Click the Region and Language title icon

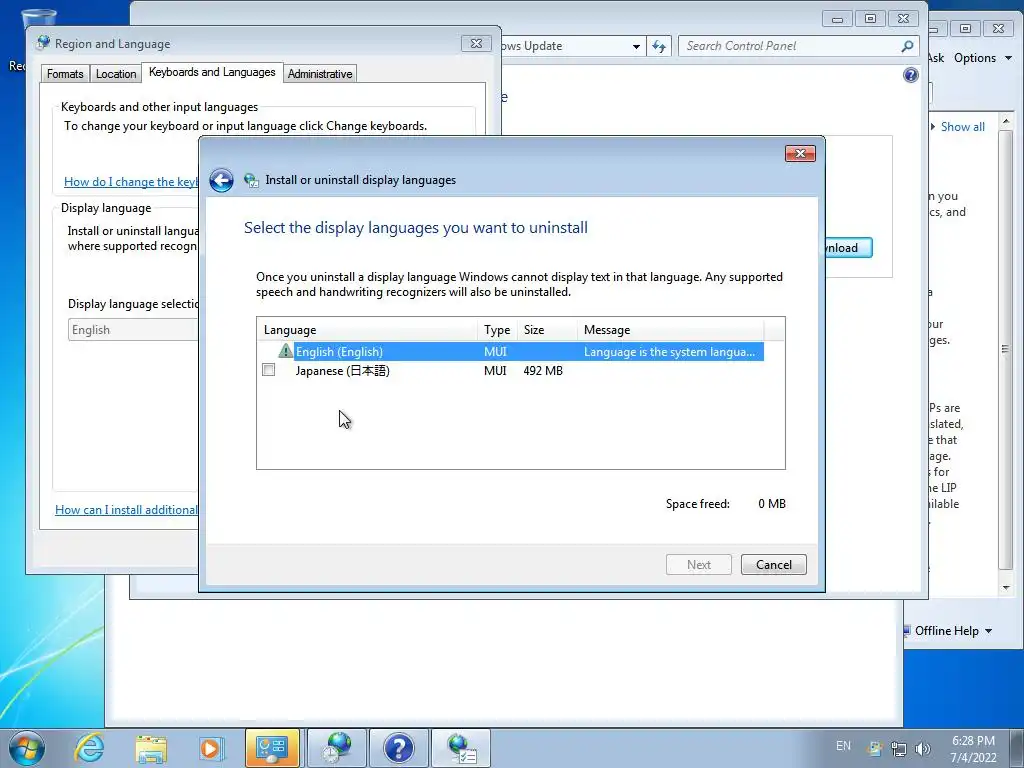pos(43,43)
